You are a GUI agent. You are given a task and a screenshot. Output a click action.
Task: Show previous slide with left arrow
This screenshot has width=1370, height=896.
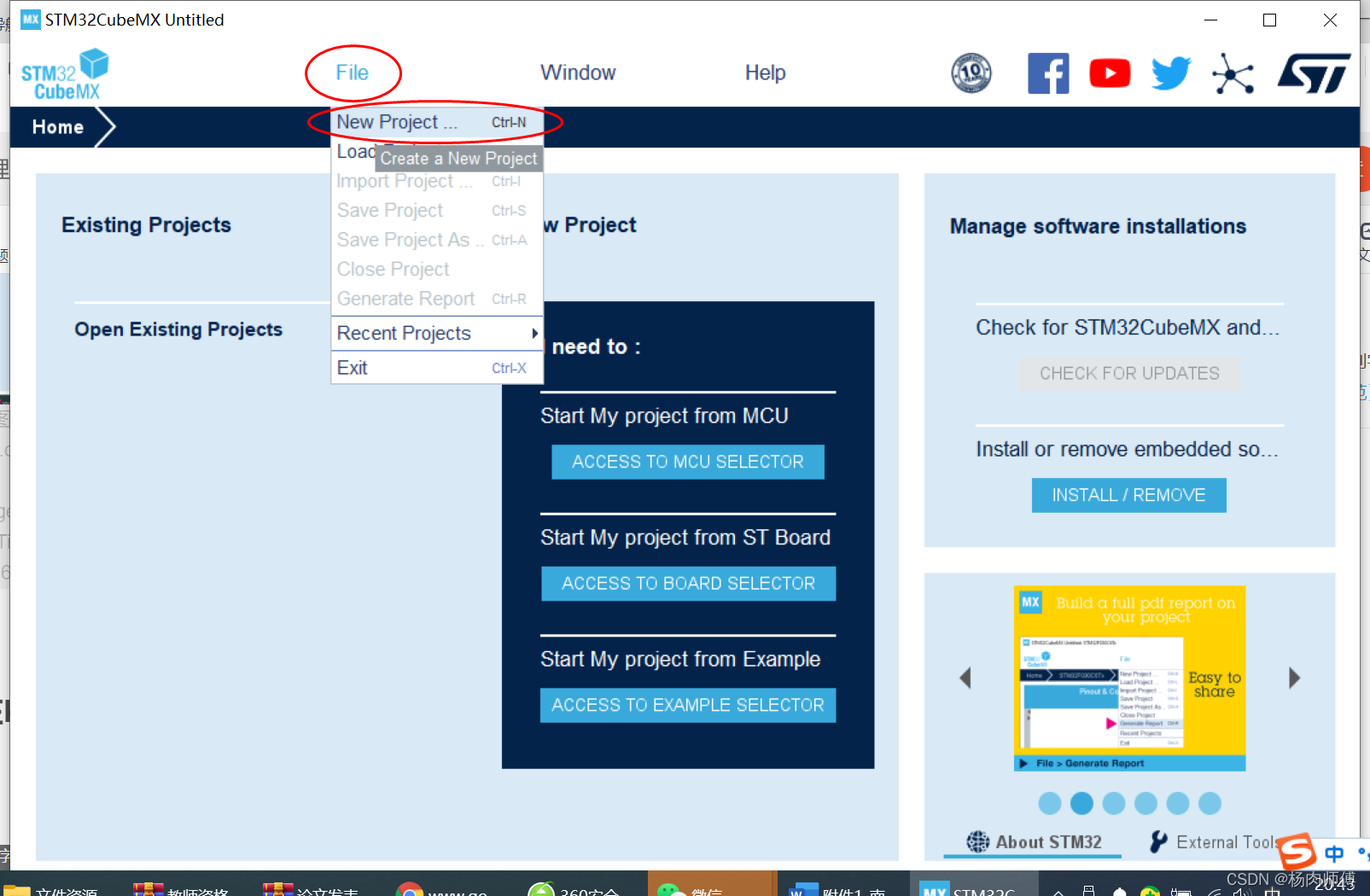pos(965,678)
